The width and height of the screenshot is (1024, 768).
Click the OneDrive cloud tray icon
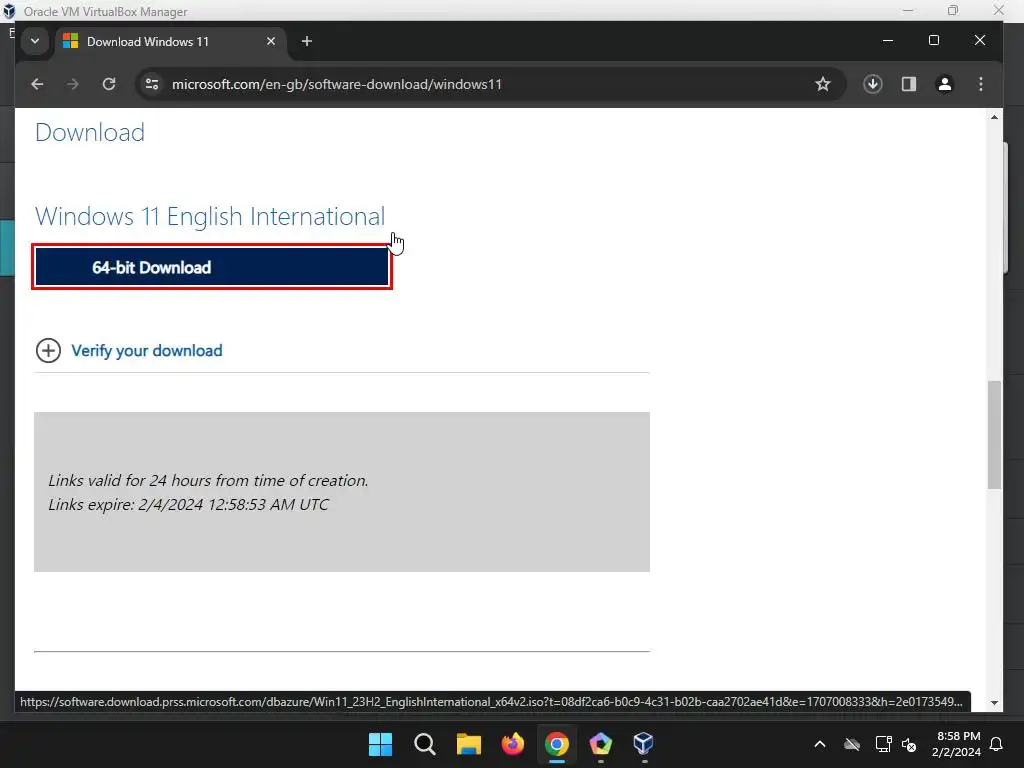pyautogui.click(x=852, y=744)
